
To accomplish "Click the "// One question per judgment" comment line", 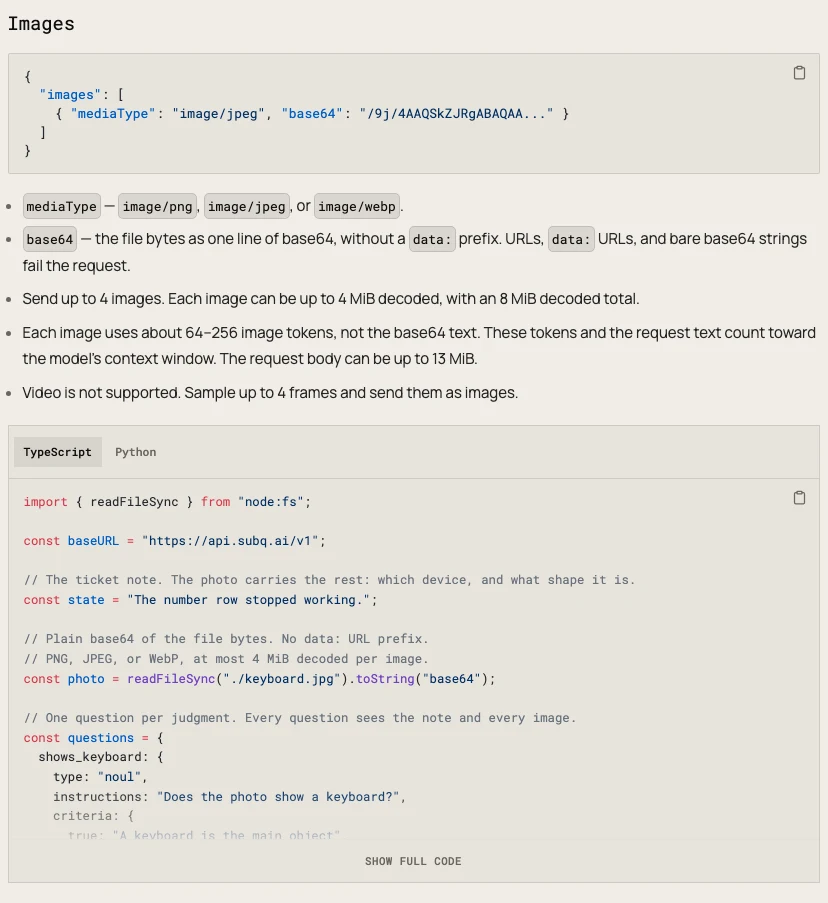I will (x=299, y=718).
